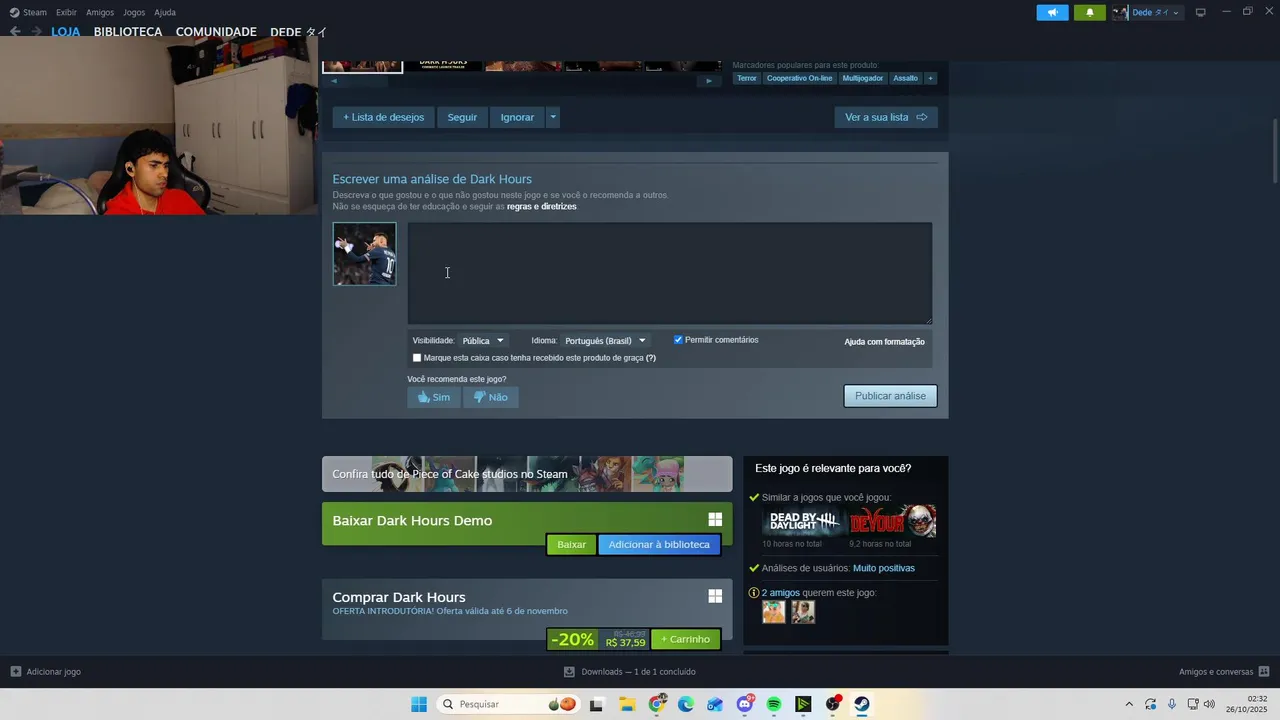Add another tag with the plus button
The width and height of the screenshot is (1280, 720).
(930, 78)
